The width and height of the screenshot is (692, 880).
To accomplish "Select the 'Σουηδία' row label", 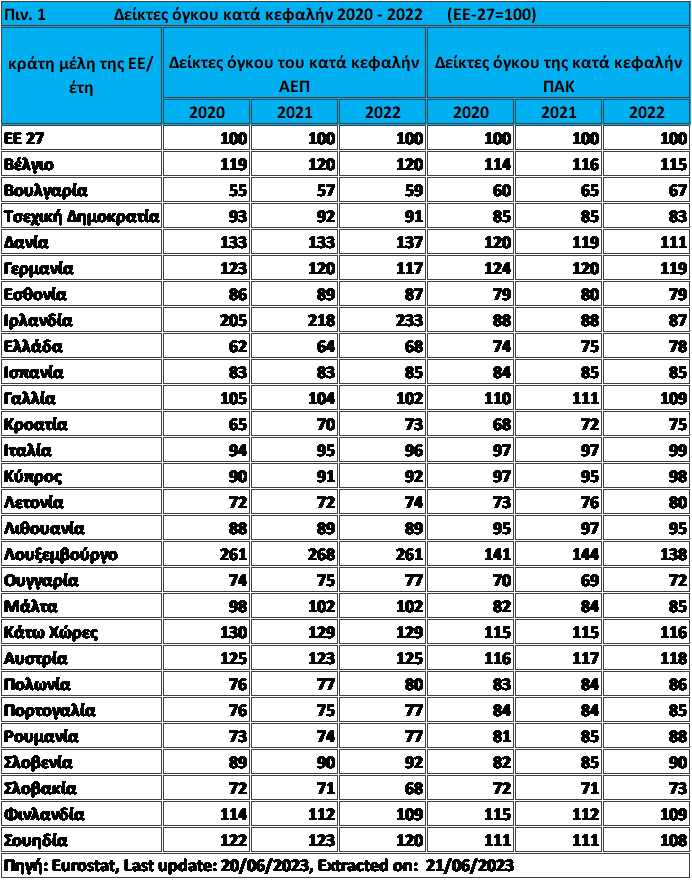I will tap(36, 840).
